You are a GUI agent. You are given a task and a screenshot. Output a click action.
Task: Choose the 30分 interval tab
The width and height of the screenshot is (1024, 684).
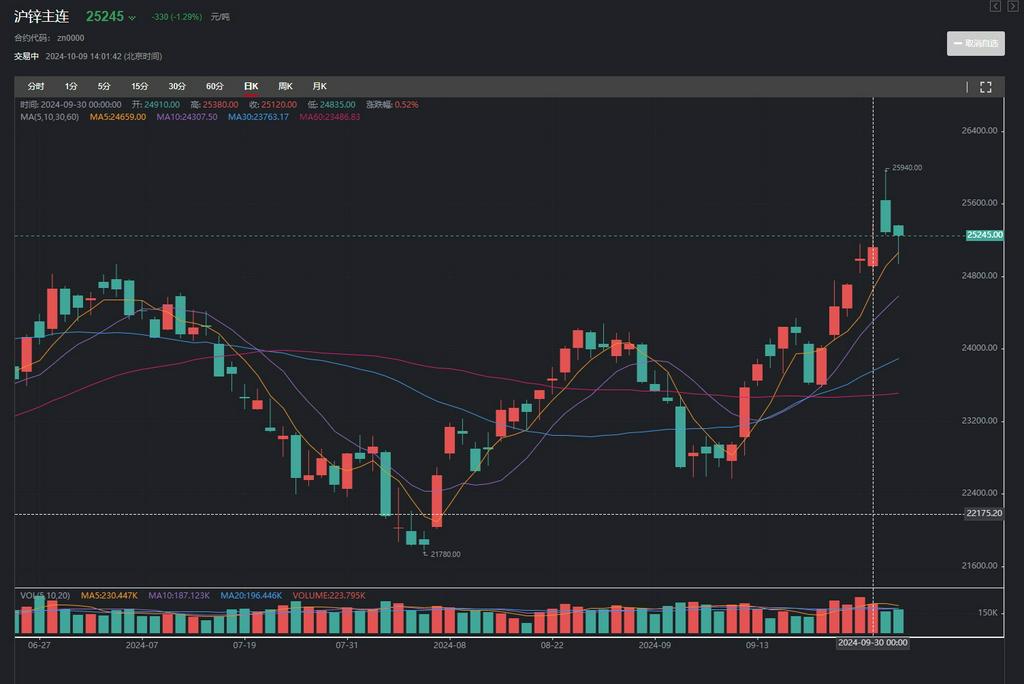pyautogui.click(x=177, y=87)
